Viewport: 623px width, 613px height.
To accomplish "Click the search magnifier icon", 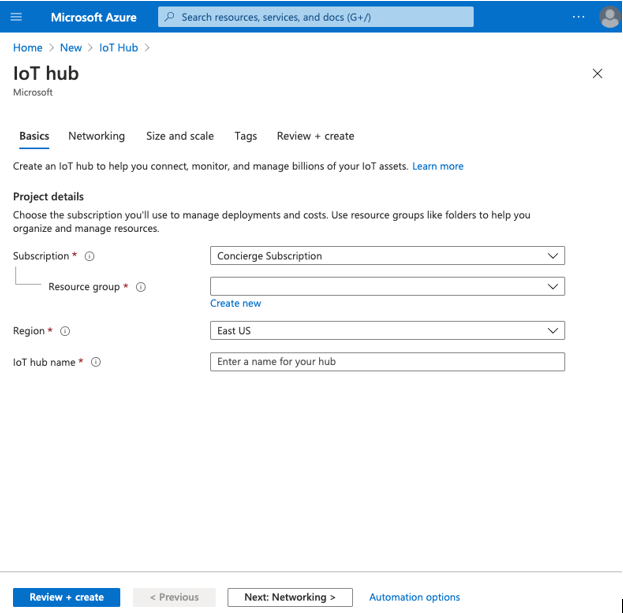I will (170, 17).
